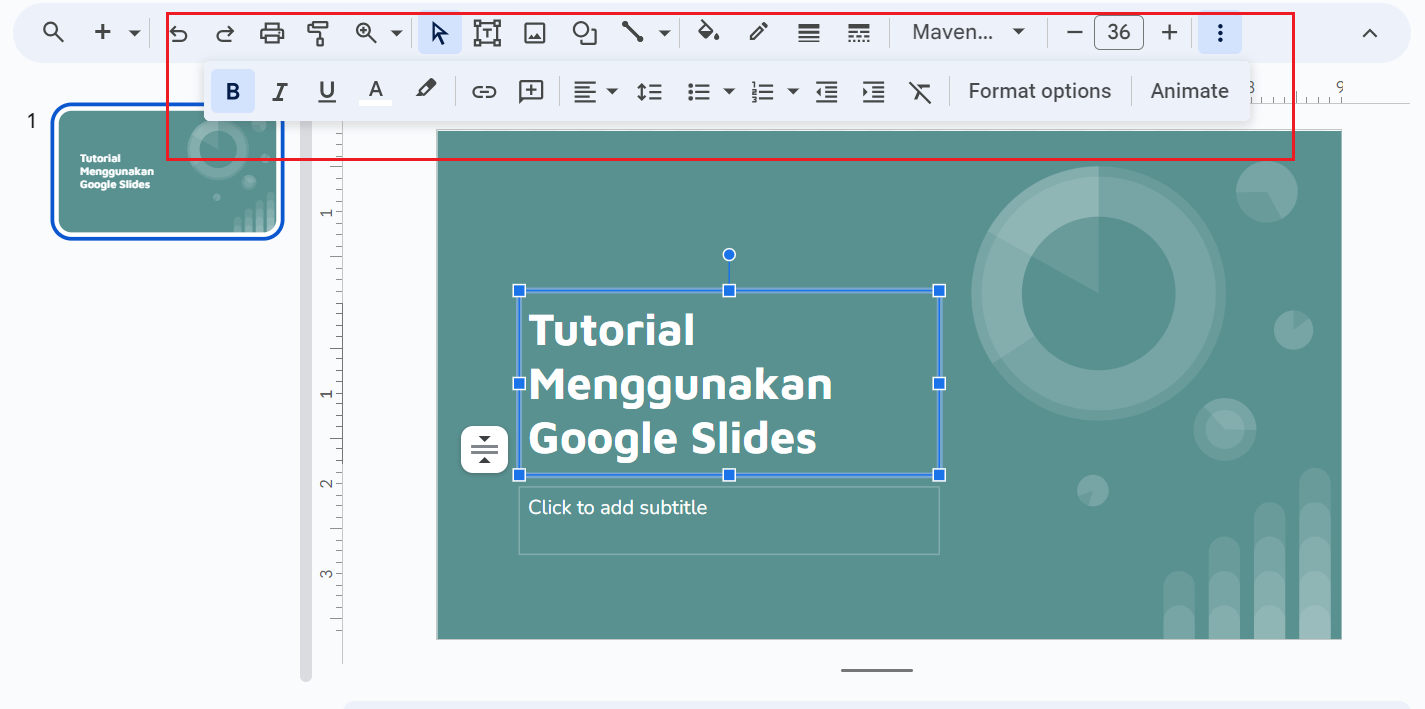Open the font family dropdown

[965, 32]
